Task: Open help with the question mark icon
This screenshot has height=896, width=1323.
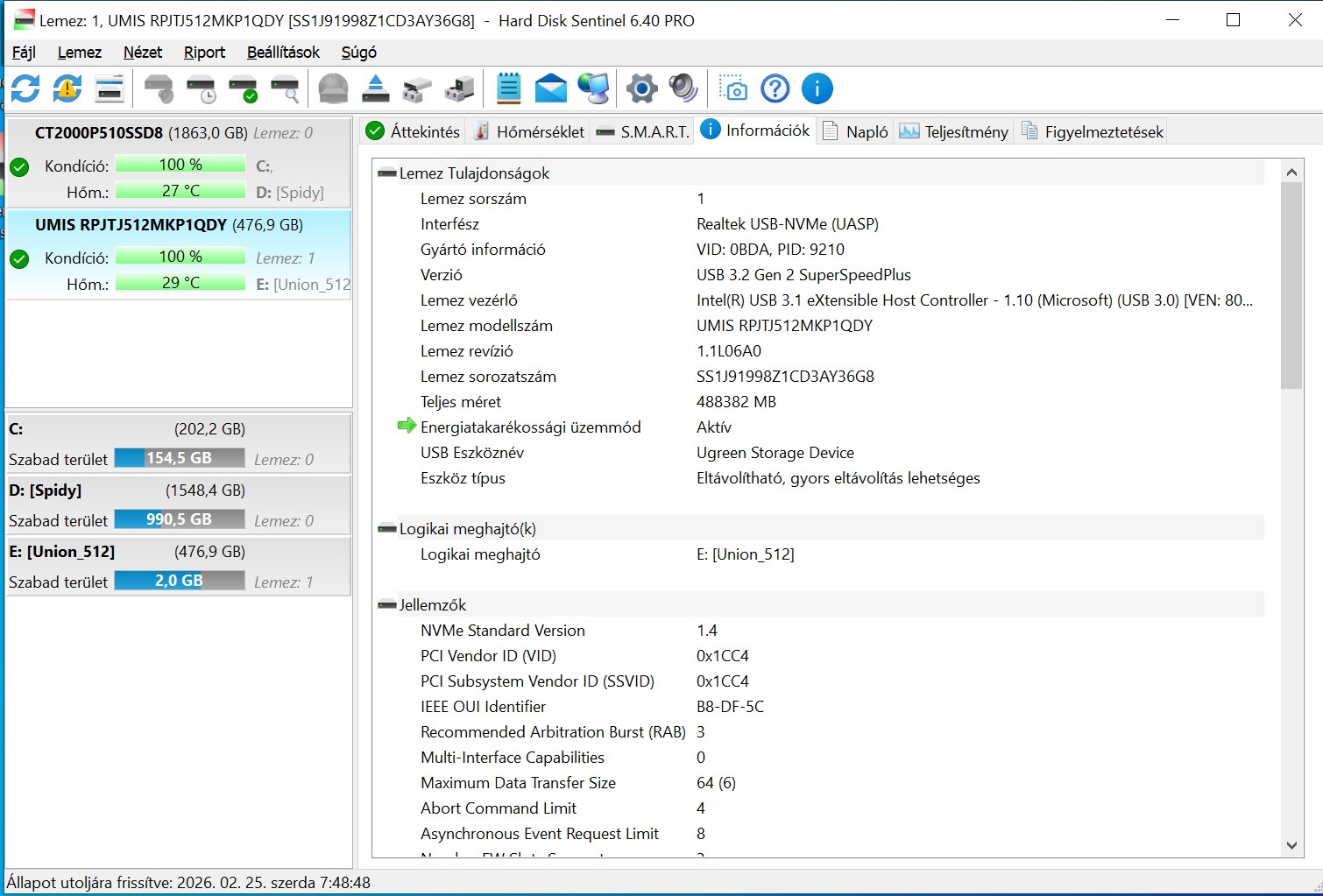Action: (775, 88)
